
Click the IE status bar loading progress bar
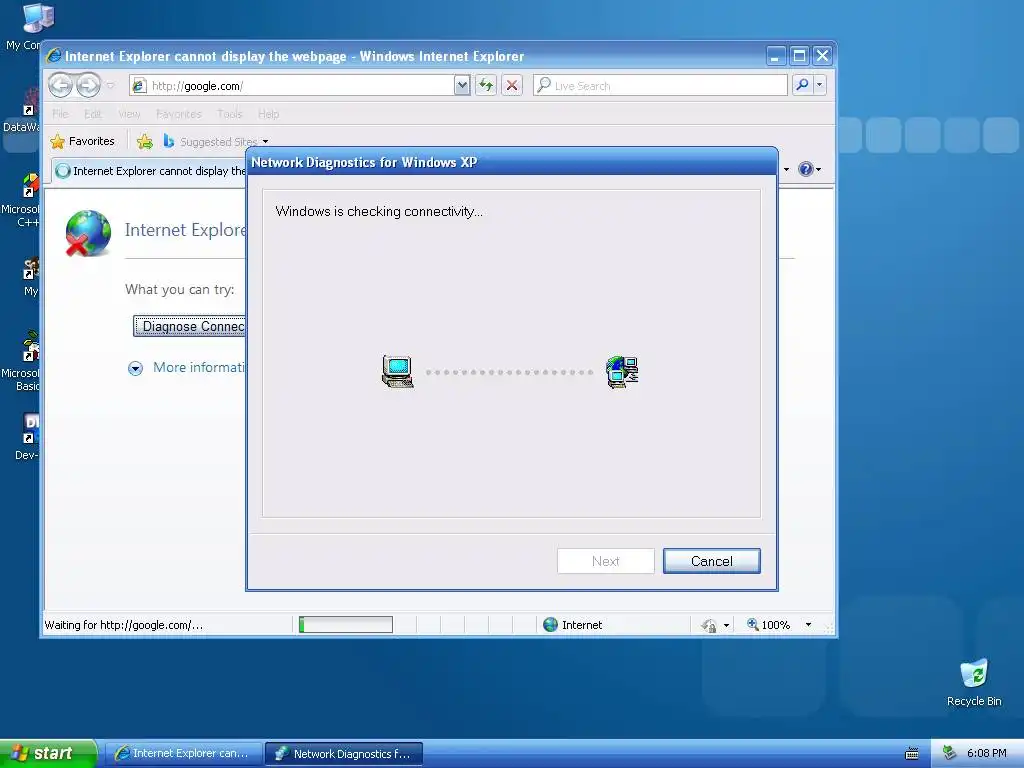(345, 625)
